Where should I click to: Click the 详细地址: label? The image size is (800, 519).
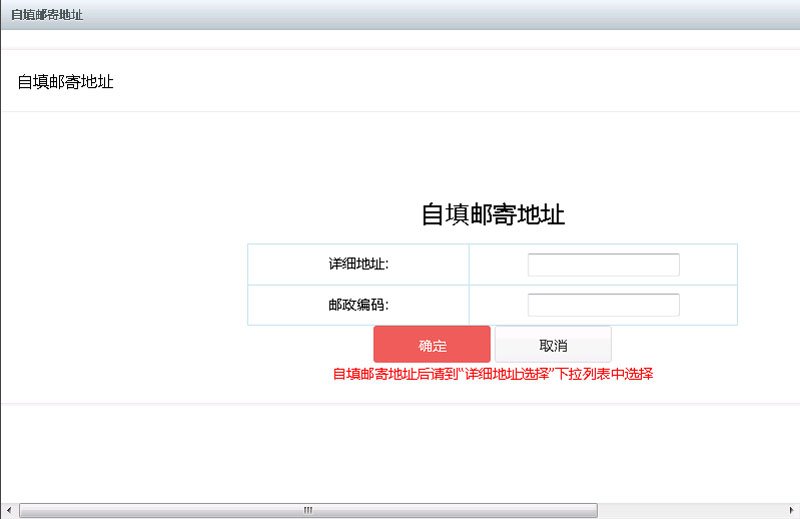pyautogui.click(x=358, y=264)
